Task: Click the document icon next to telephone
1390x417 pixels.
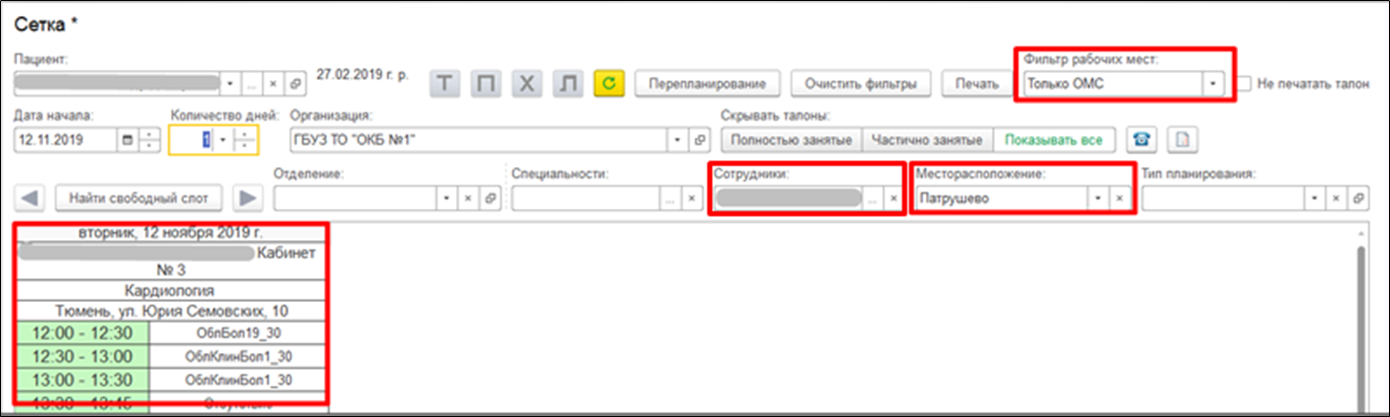Action: [1183, 140]
